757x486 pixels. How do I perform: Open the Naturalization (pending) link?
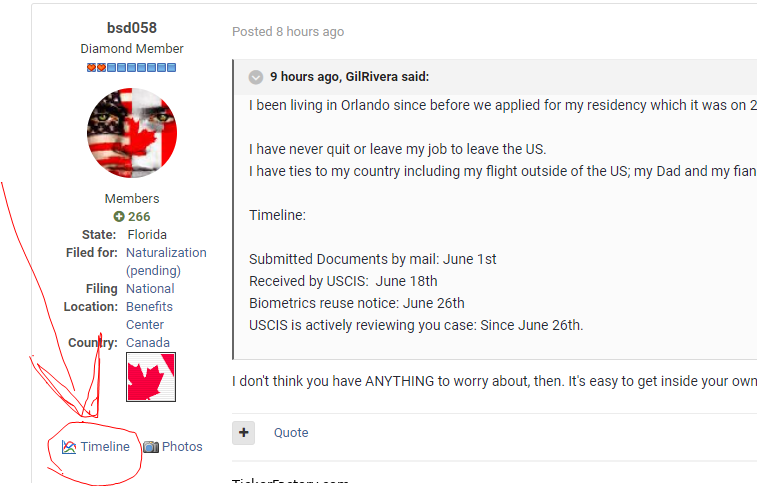click(166, 262)
